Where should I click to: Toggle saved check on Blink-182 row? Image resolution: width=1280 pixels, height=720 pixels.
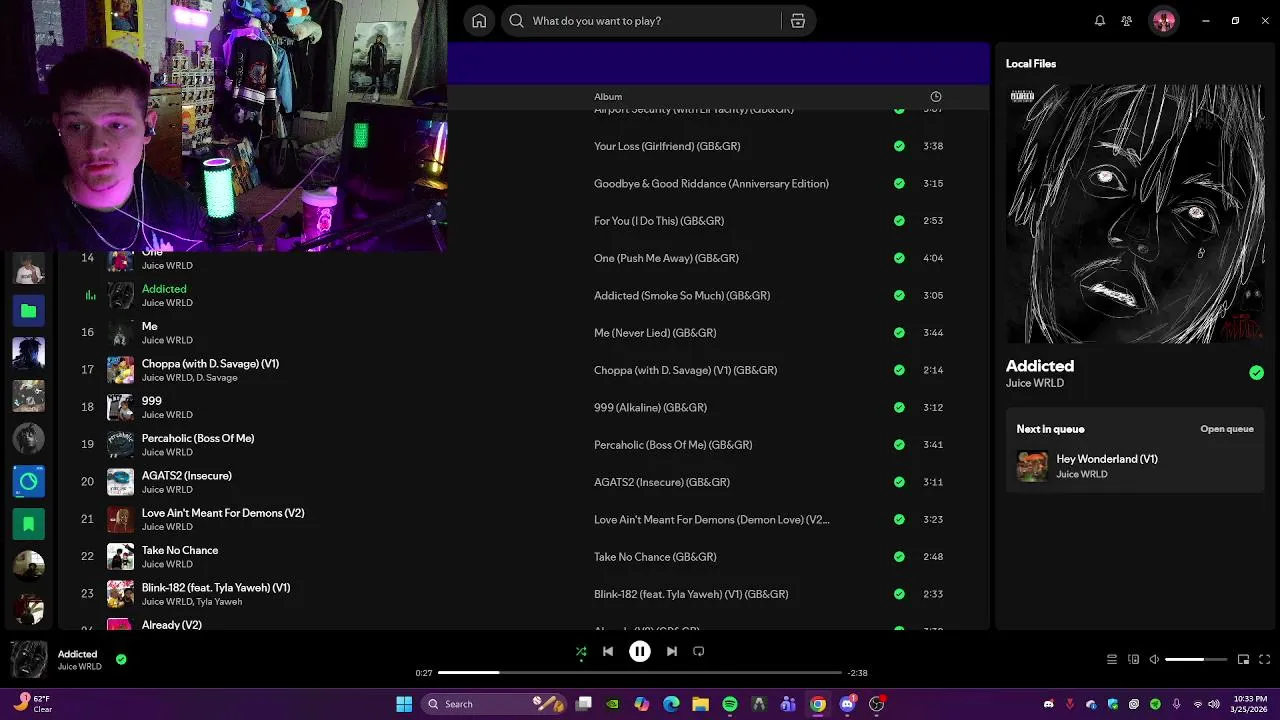pyautogui.click(x=899, y=594)
